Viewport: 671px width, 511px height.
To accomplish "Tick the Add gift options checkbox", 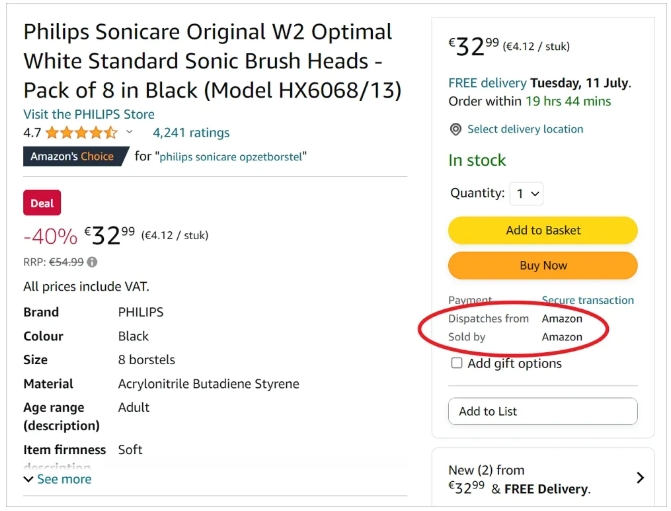I will tap(457, 364).
